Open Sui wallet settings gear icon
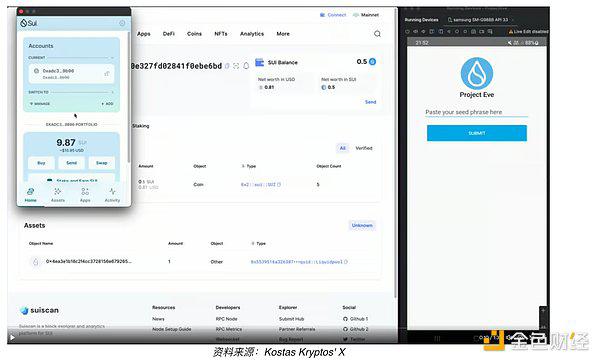 122,23
